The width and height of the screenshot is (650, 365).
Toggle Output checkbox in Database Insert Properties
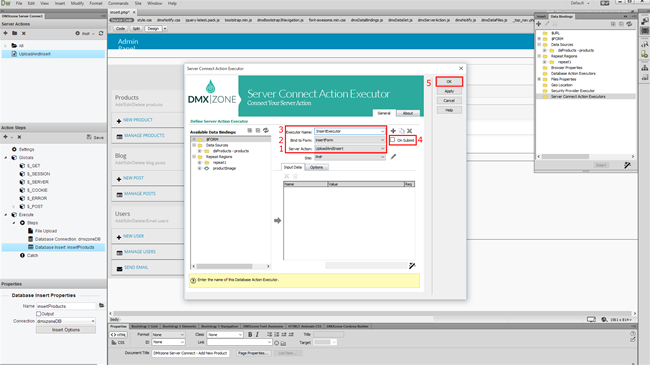pos(39,314)
